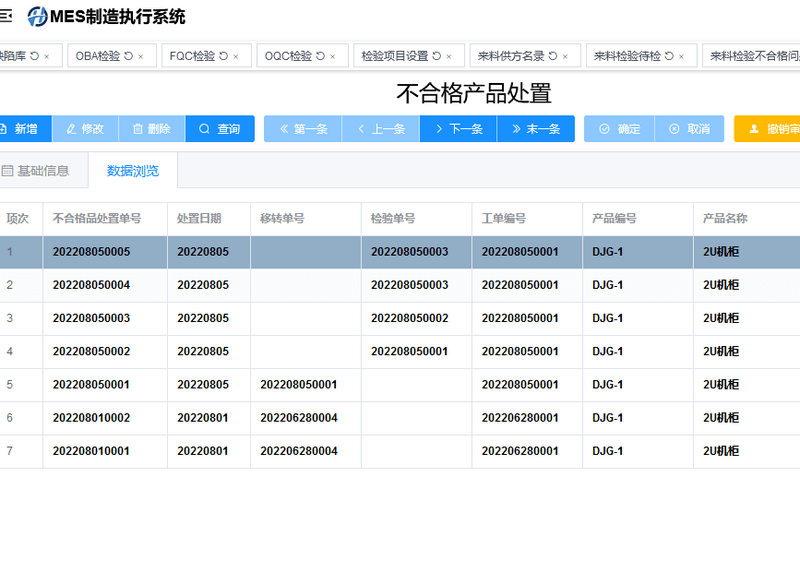The image size is (800, 585).
Task: Close the 检验项目设置 tab
Action: click(x=449, y=57)
